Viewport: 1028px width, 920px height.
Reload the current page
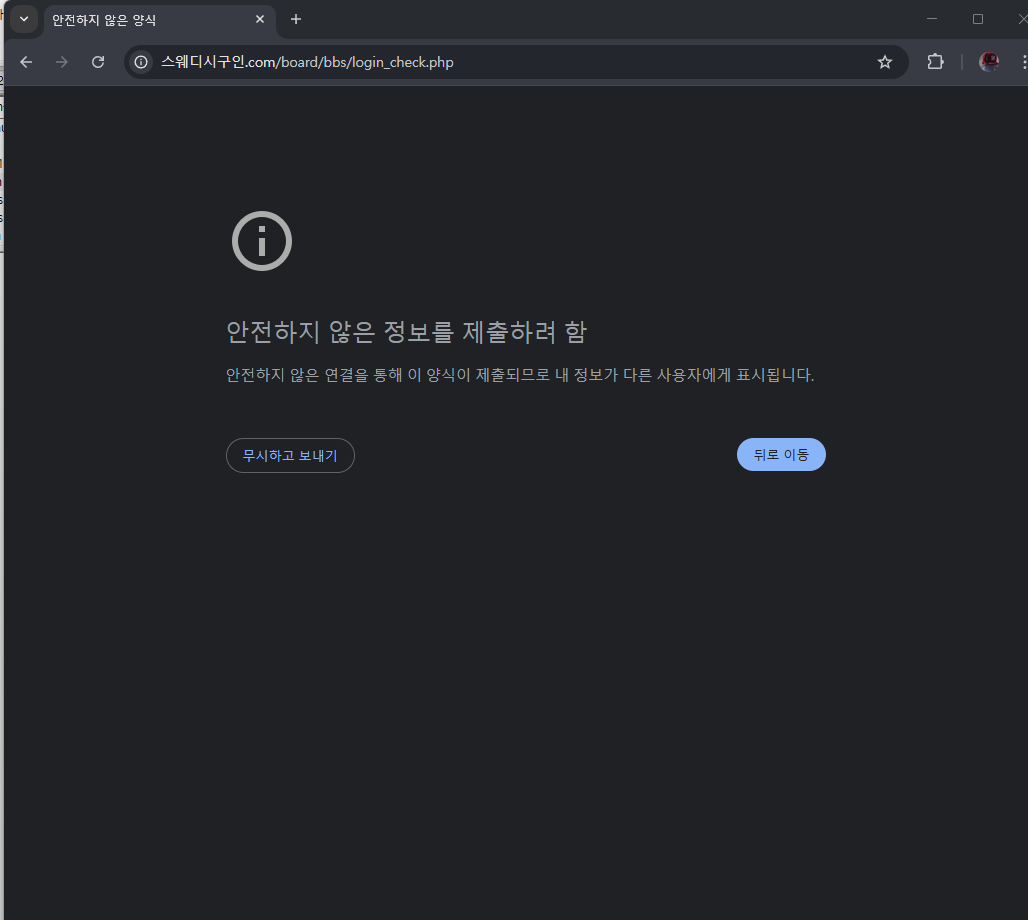tap(98, 62)
